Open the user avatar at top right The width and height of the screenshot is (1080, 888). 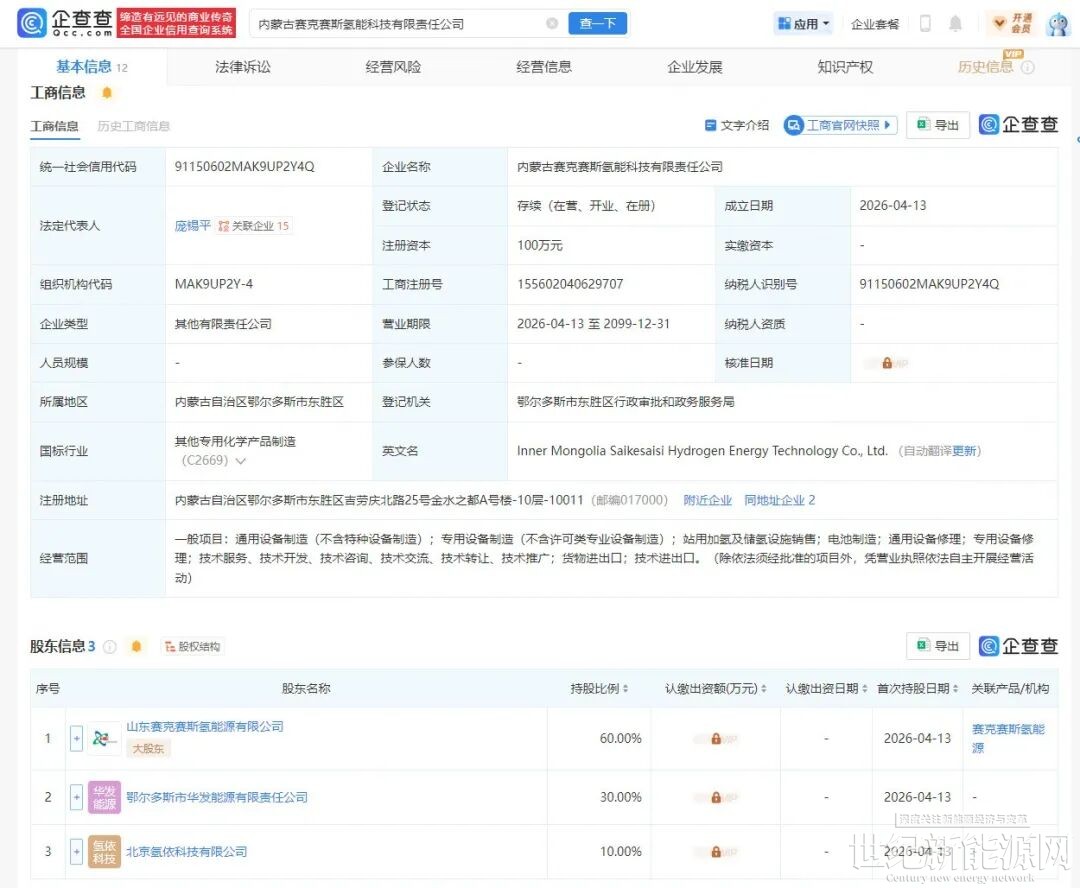pyautogui.click(x=1057, y=24)
